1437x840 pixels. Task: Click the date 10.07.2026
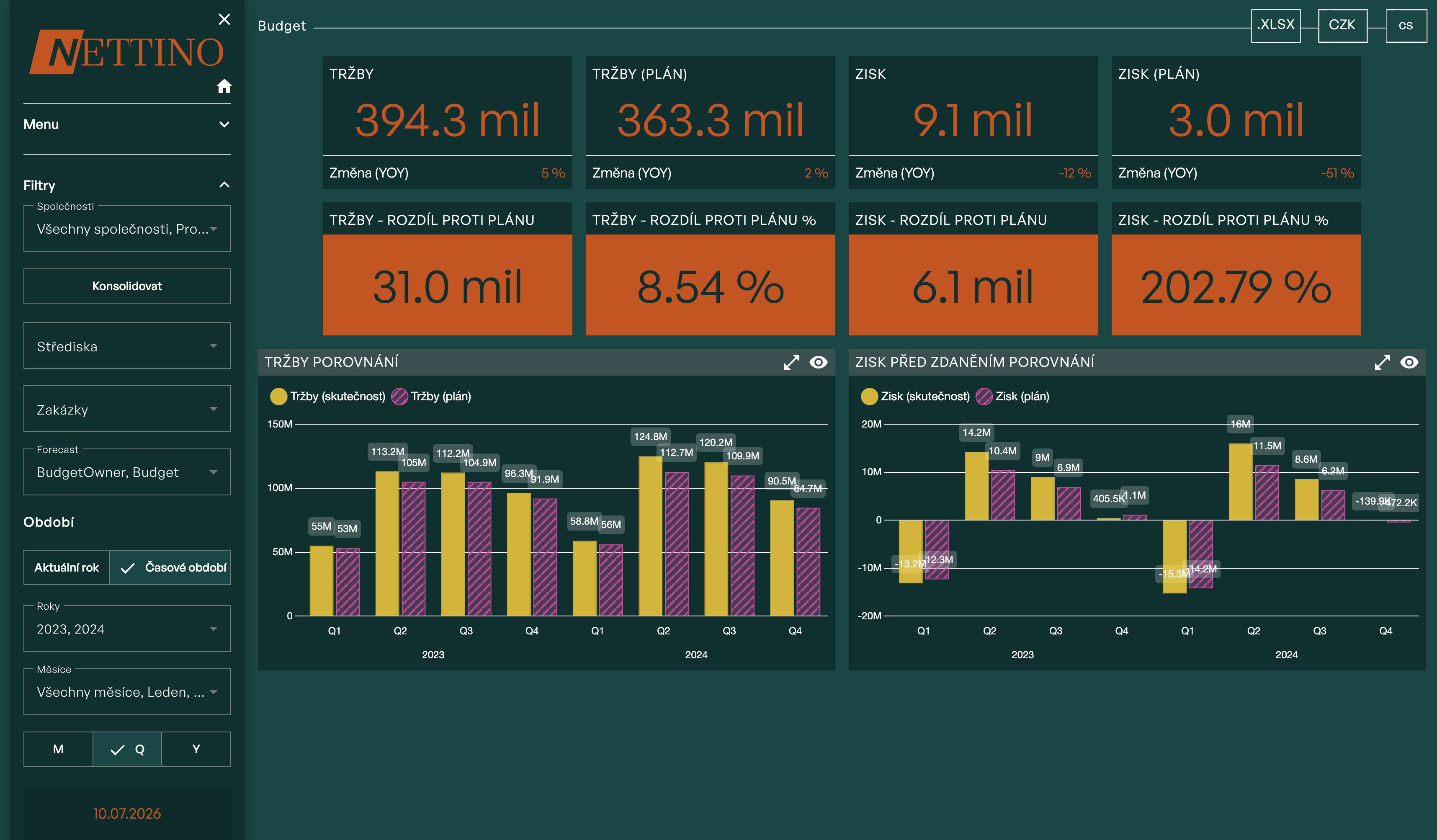[x=127, y=814]
